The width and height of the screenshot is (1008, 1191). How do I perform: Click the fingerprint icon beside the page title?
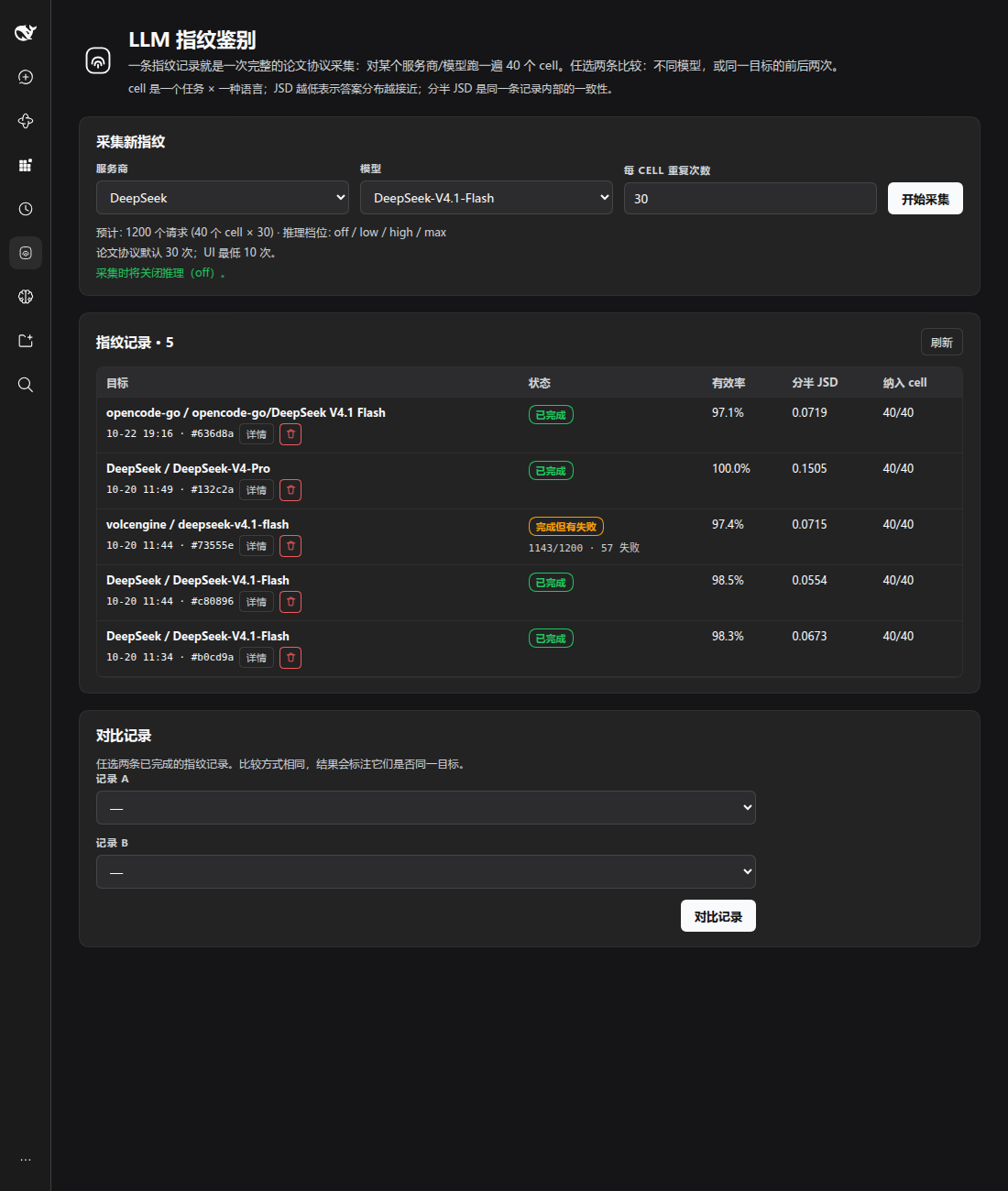pyautogui.click(x=98, y=60)
